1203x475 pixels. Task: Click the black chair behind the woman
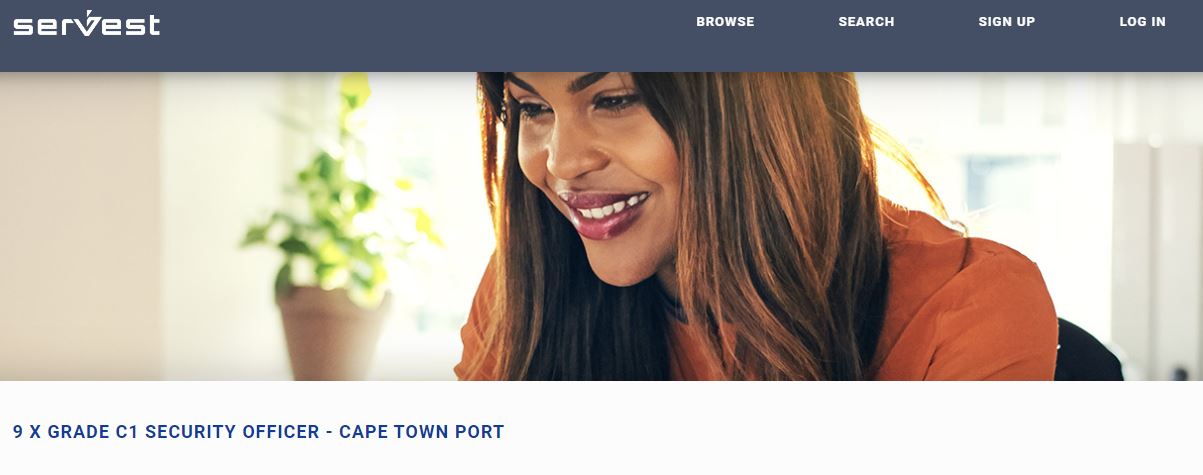pos(1088,352)
